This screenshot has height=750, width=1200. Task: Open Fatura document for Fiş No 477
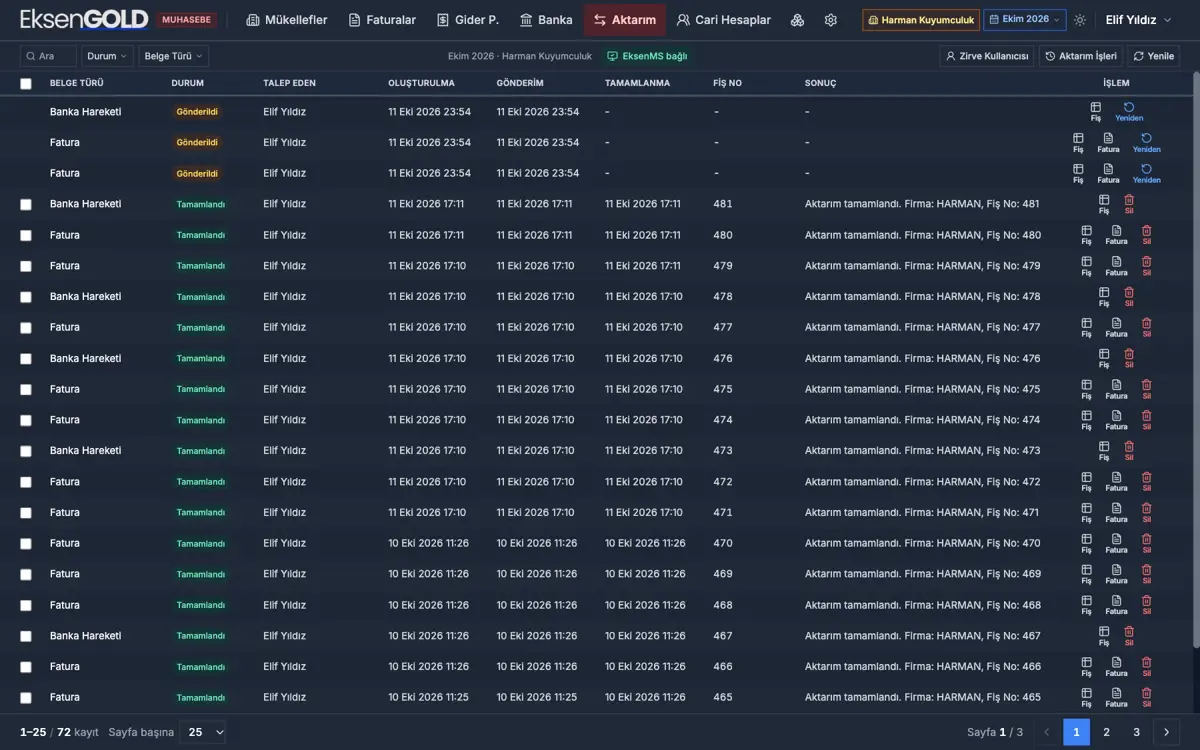(1116, 327)
